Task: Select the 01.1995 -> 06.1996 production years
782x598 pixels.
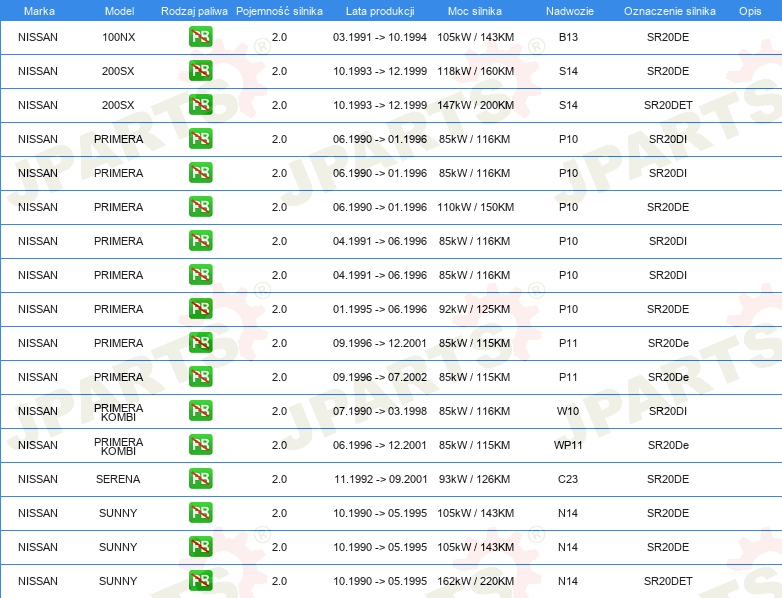Action: [380, 309]
